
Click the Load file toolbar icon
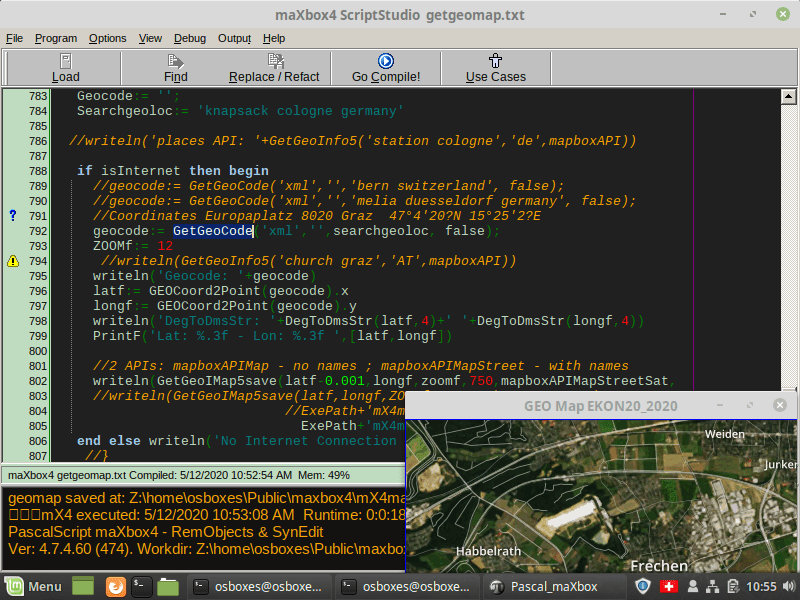pos(66,62)
